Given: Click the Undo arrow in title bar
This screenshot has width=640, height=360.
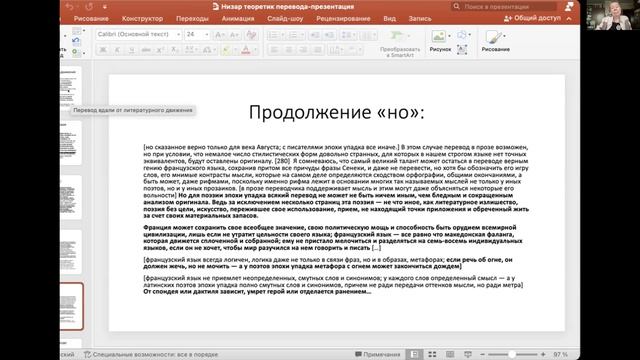Looking at the screenshot, I should click(x=69, y=7).
